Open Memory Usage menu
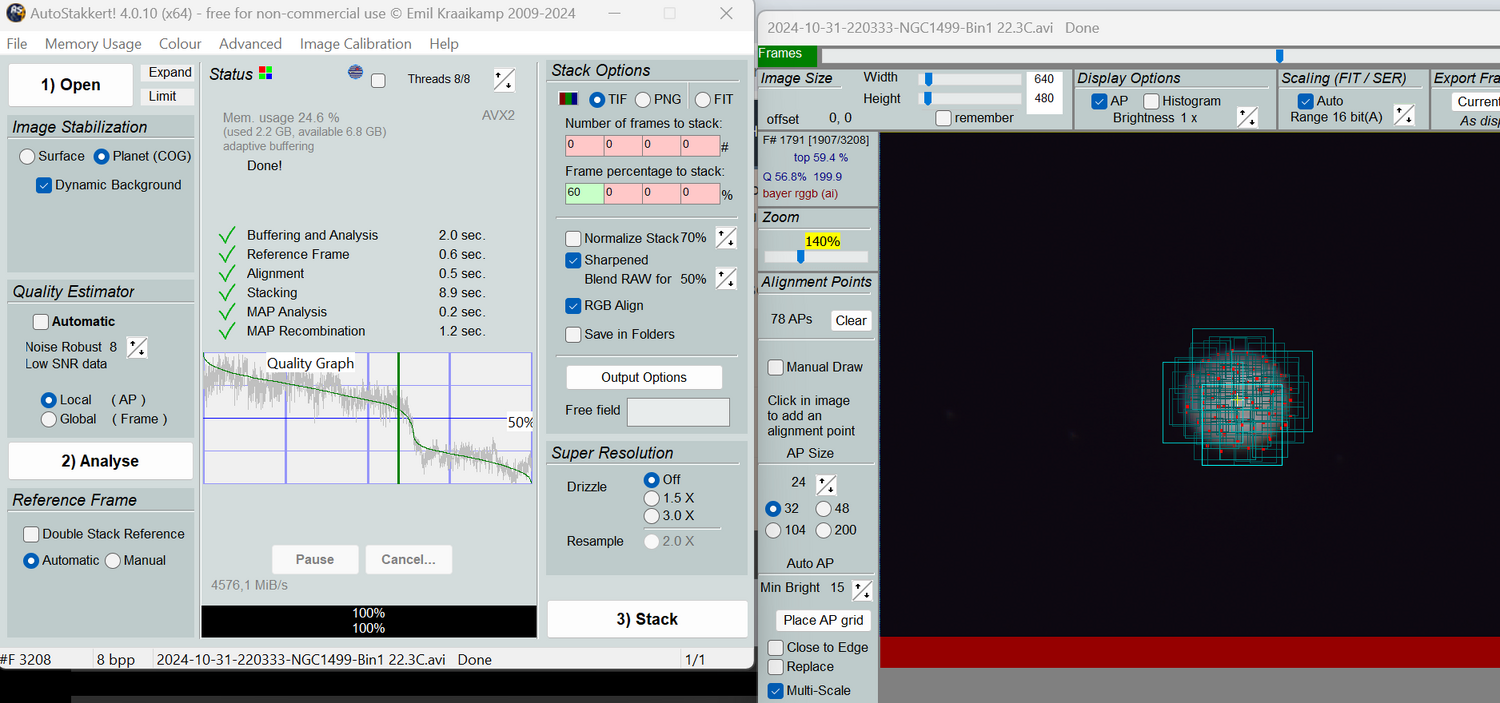Viewport: 1500px width, 703px height. [x=93, y=44]
